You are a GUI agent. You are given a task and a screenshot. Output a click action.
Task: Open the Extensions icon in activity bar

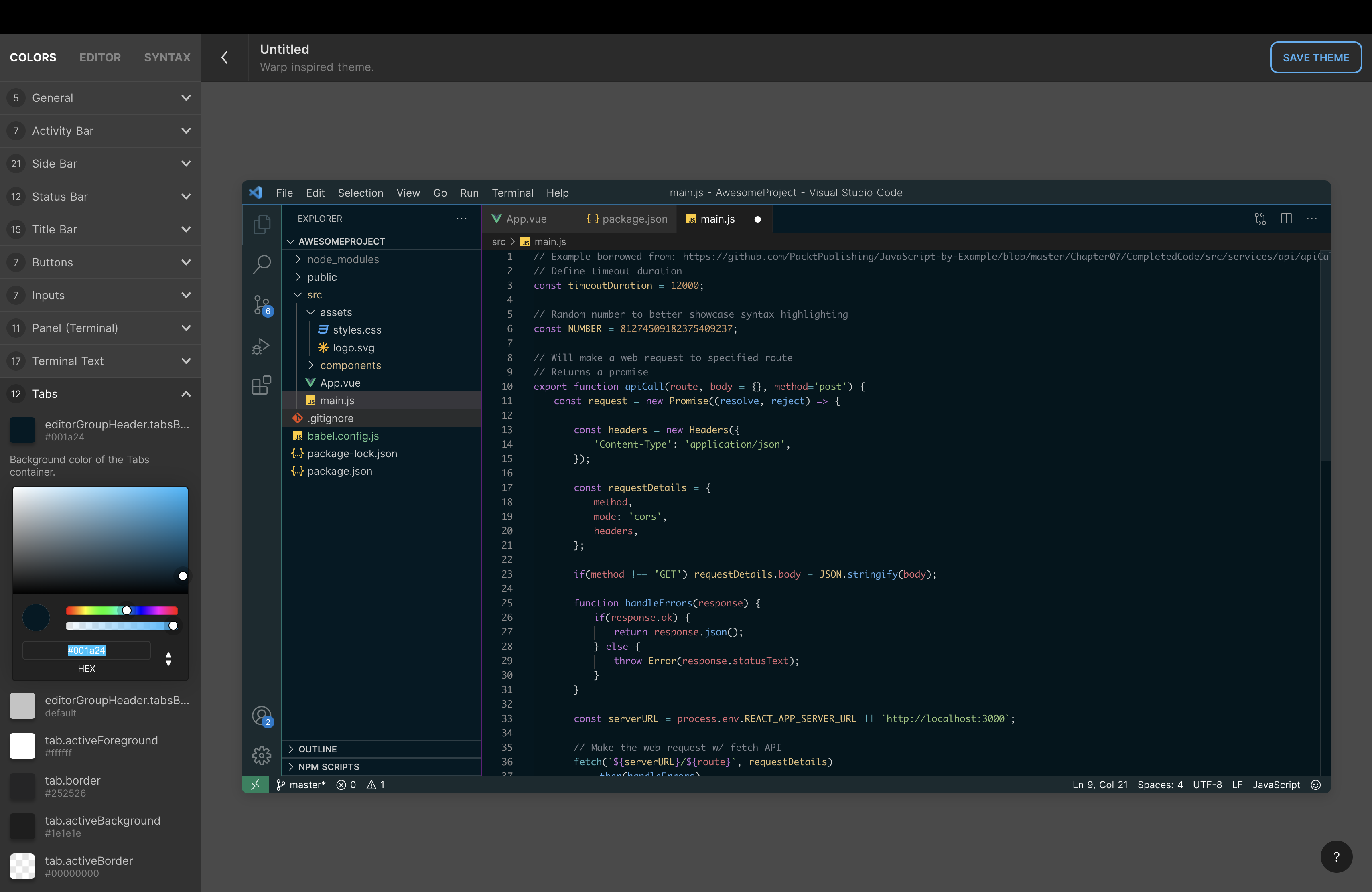261,385
